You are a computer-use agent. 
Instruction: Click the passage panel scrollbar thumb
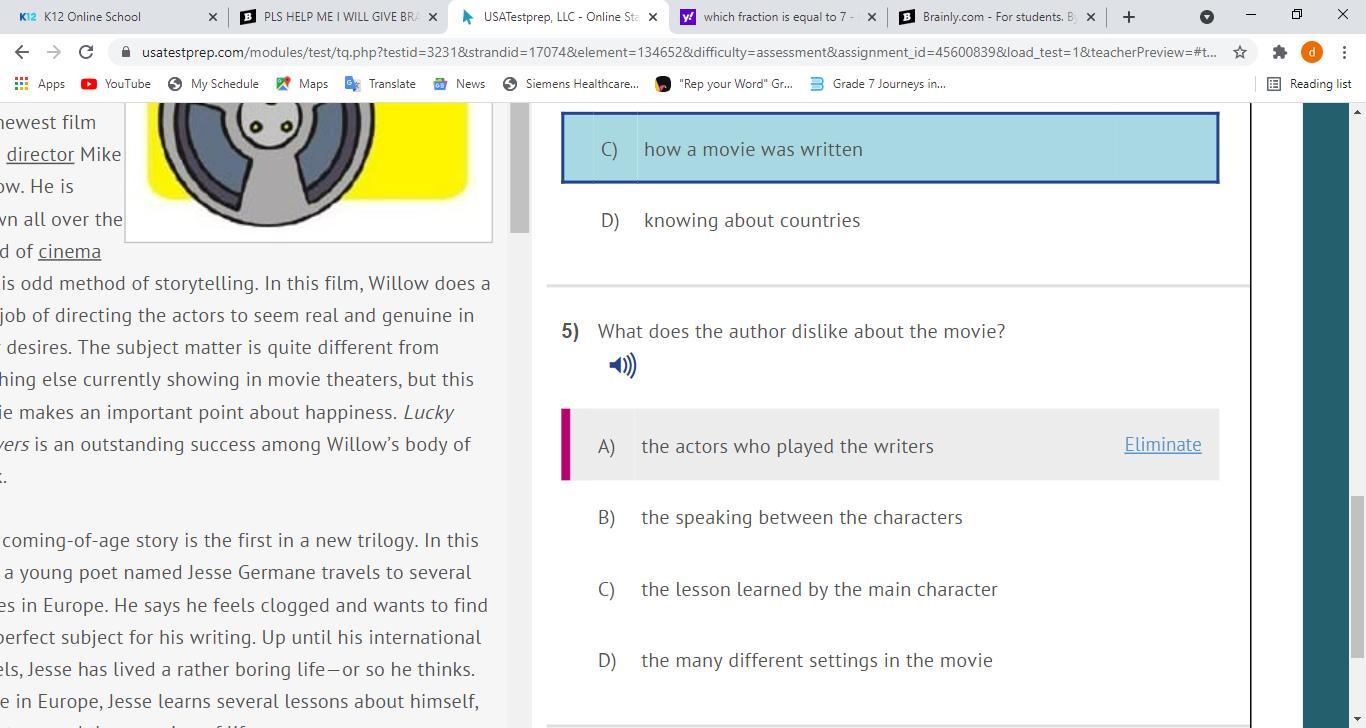pyautogui.click(x=519, y=167)
